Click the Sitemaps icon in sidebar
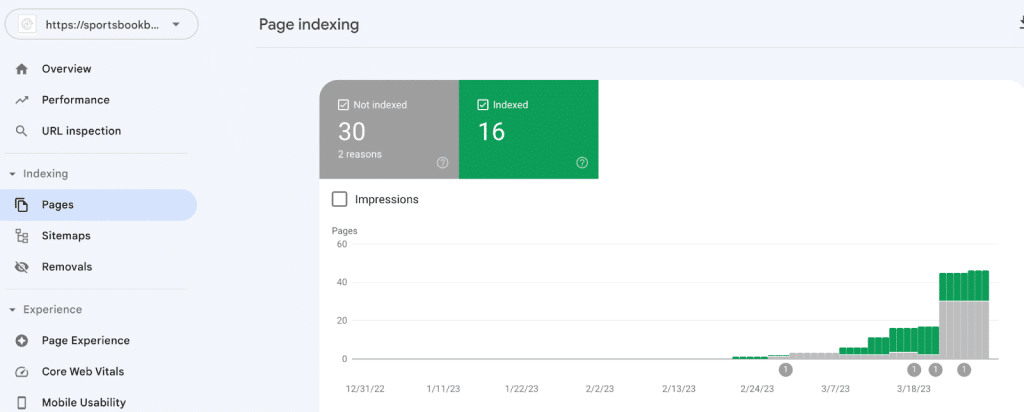The width and height of the screenshot is (1024, 412). coord(22,236)
